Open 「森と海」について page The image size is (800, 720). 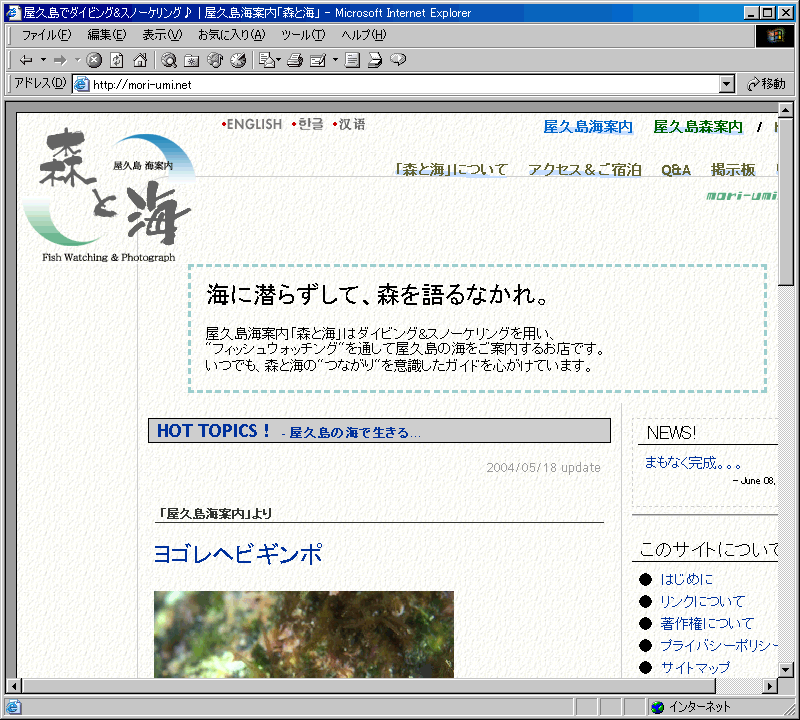pyautogui.click(x=452, y=169)
